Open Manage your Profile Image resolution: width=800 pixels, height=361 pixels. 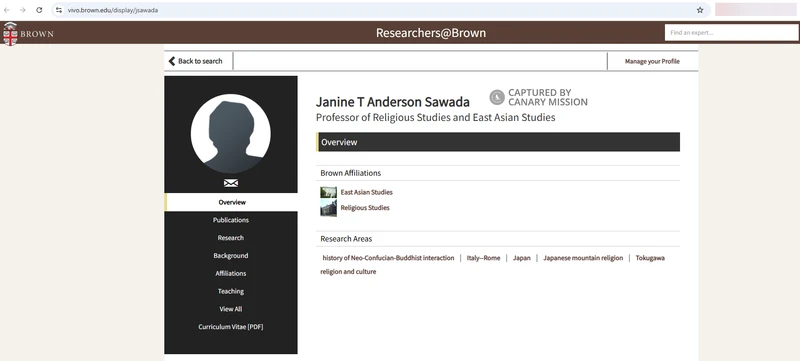pos(652,61)
